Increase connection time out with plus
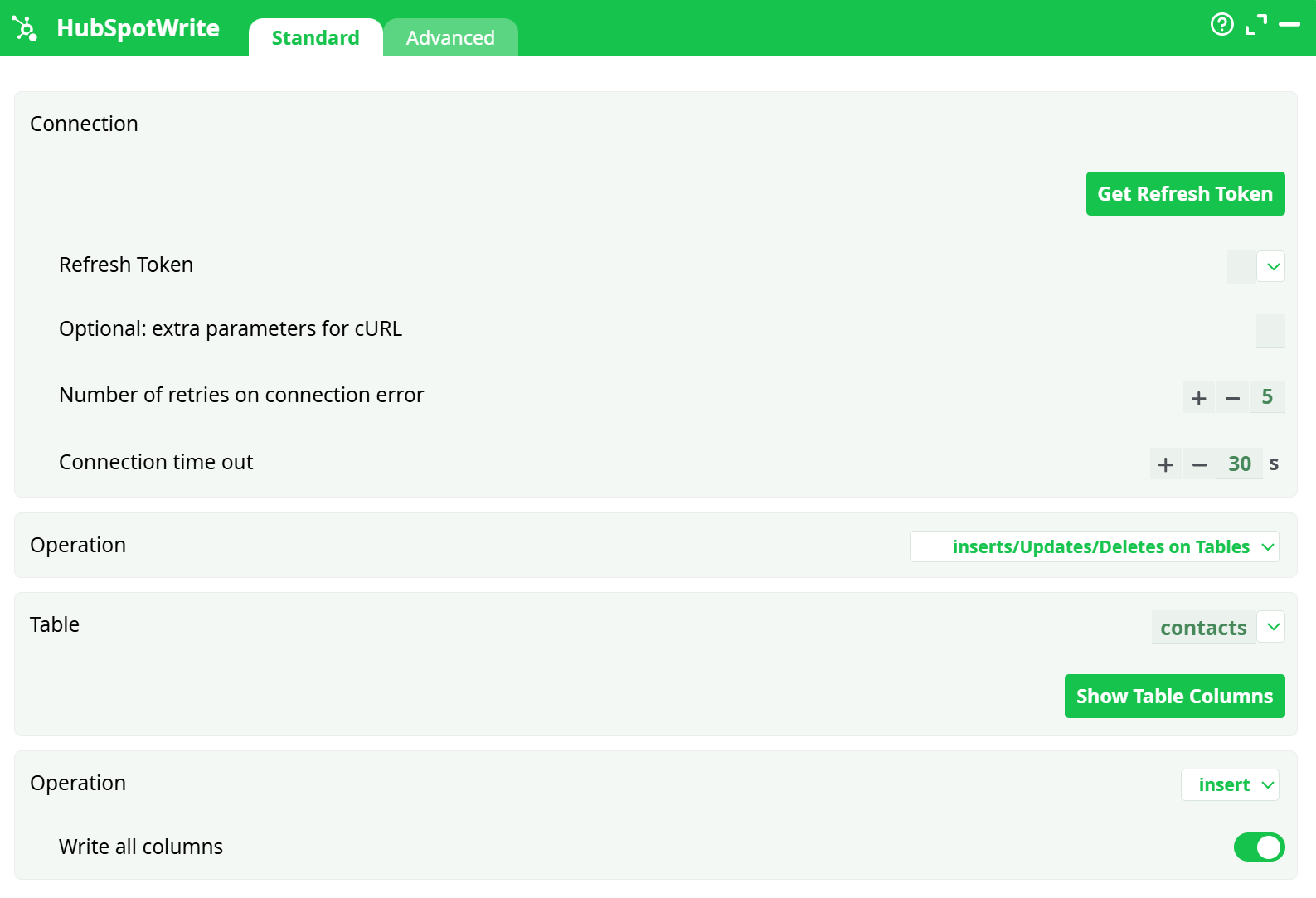Image resolution: width=1316 pixels, height=898 pixels. coord(1165,464)
